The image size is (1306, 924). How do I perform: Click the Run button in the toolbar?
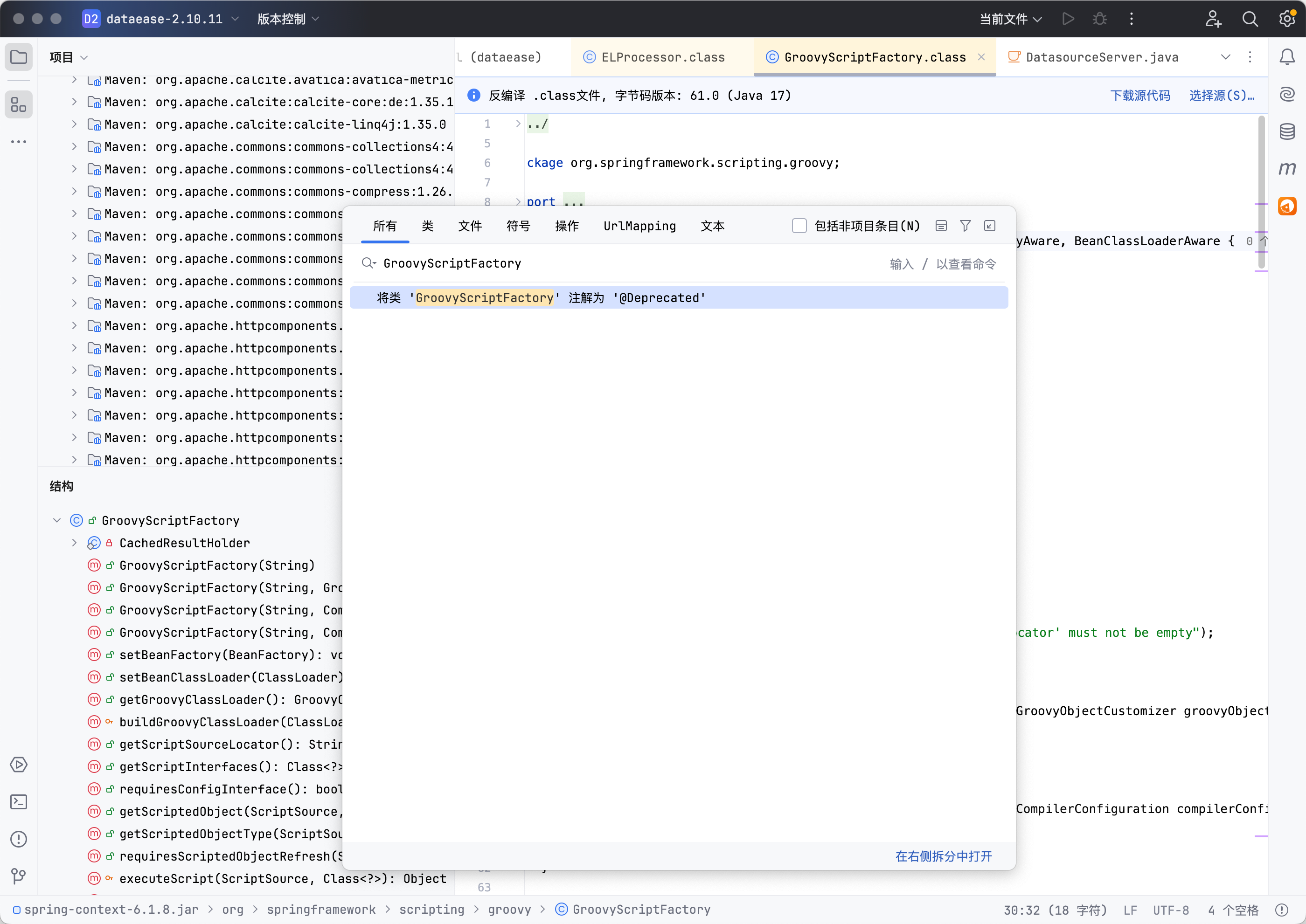pos(1068,19)
